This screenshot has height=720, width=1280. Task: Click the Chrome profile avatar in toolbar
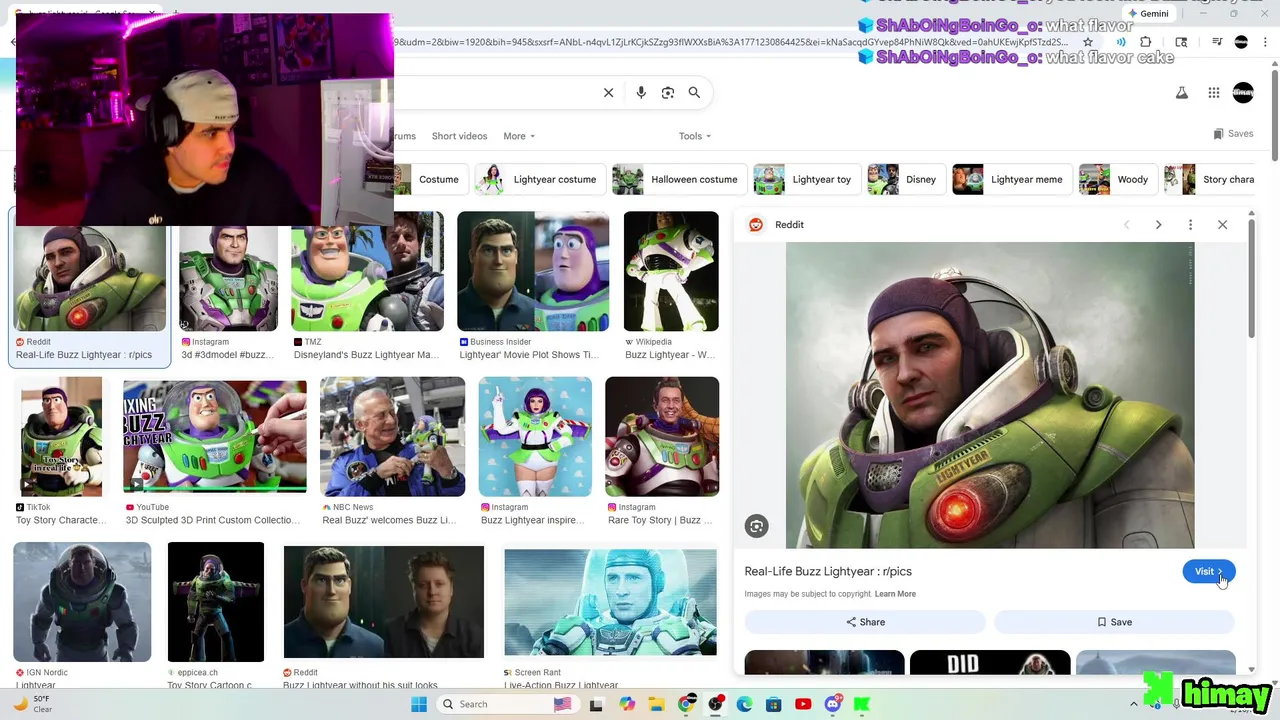(1241, 42)
